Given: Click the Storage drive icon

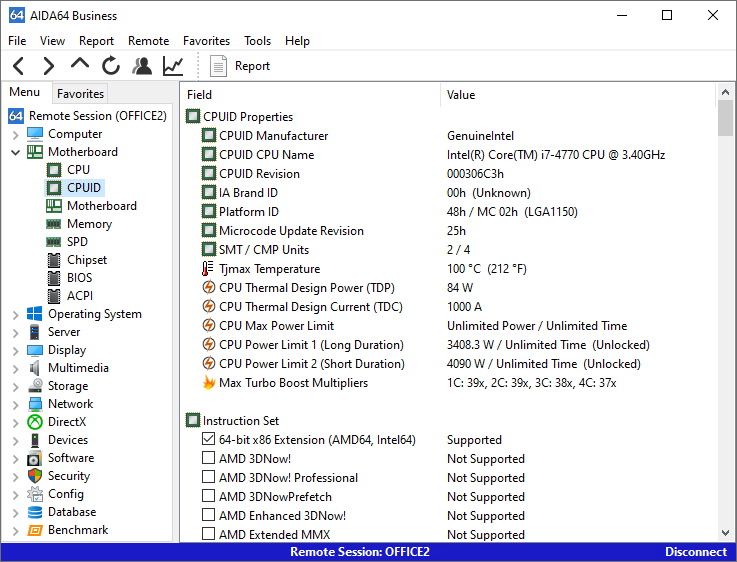Looking at the screenshot, I should [35, 386].
